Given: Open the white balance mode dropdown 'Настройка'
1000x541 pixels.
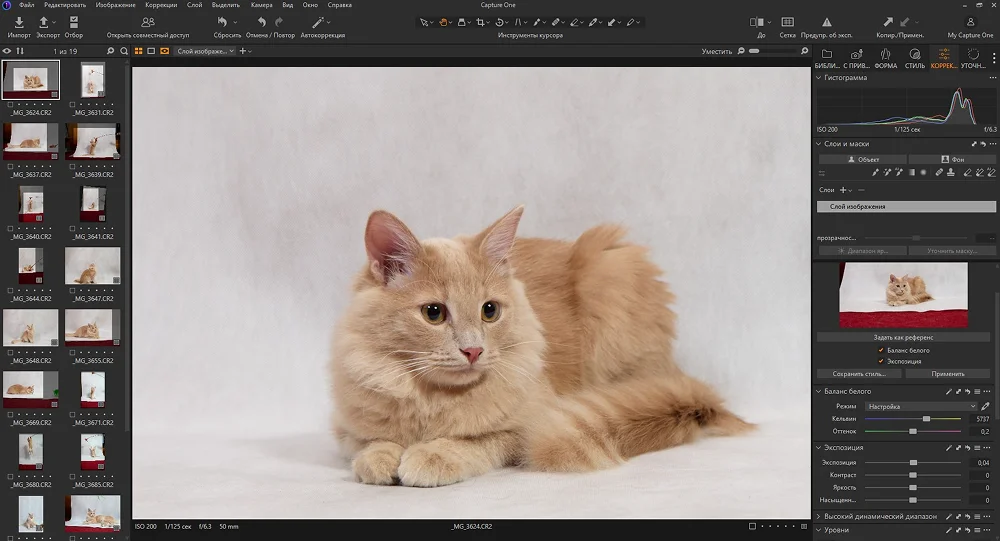Looking at the screenshot, I should point(921,407).
